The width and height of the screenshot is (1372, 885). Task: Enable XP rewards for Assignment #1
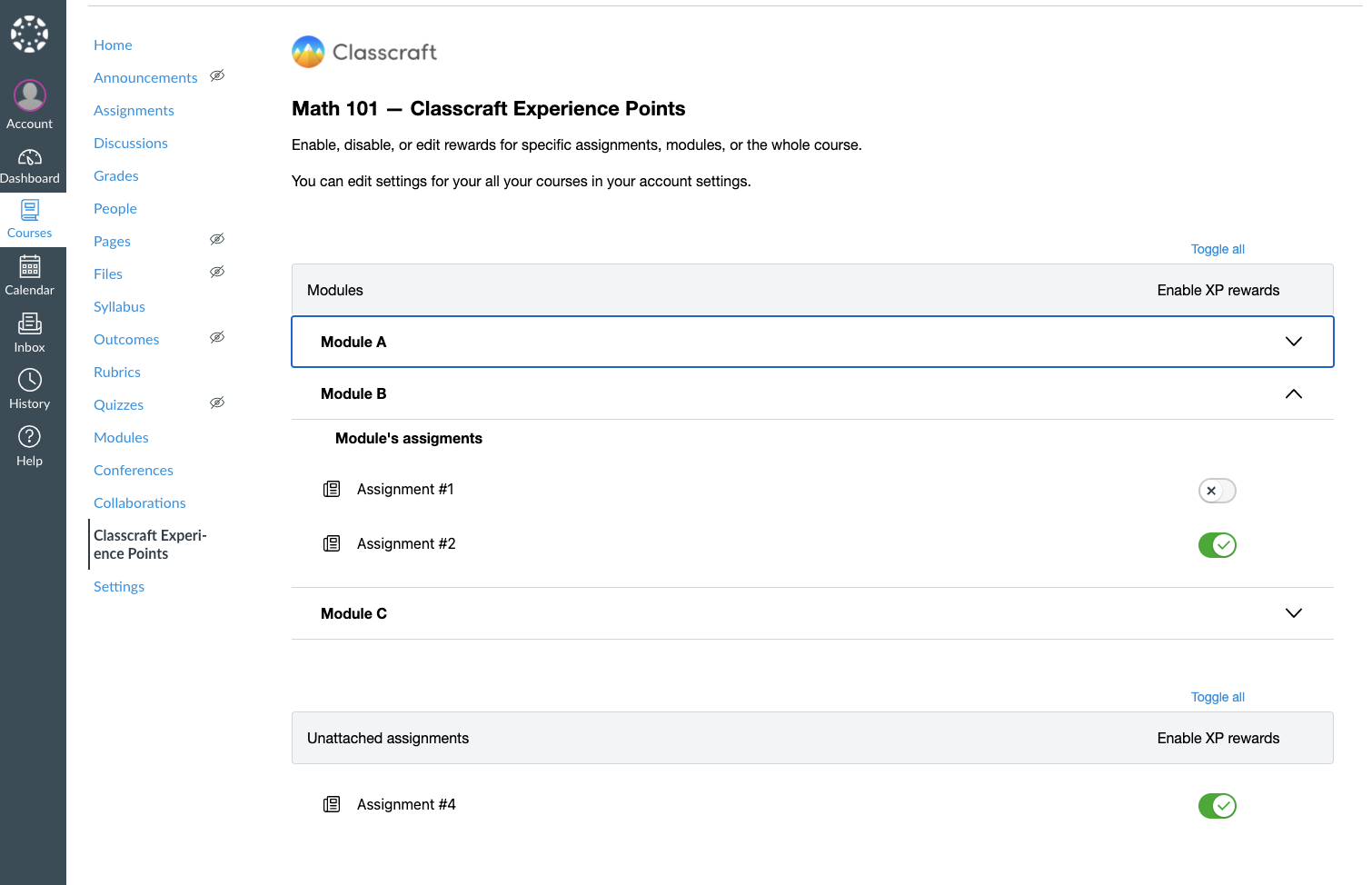point(1218,491)
